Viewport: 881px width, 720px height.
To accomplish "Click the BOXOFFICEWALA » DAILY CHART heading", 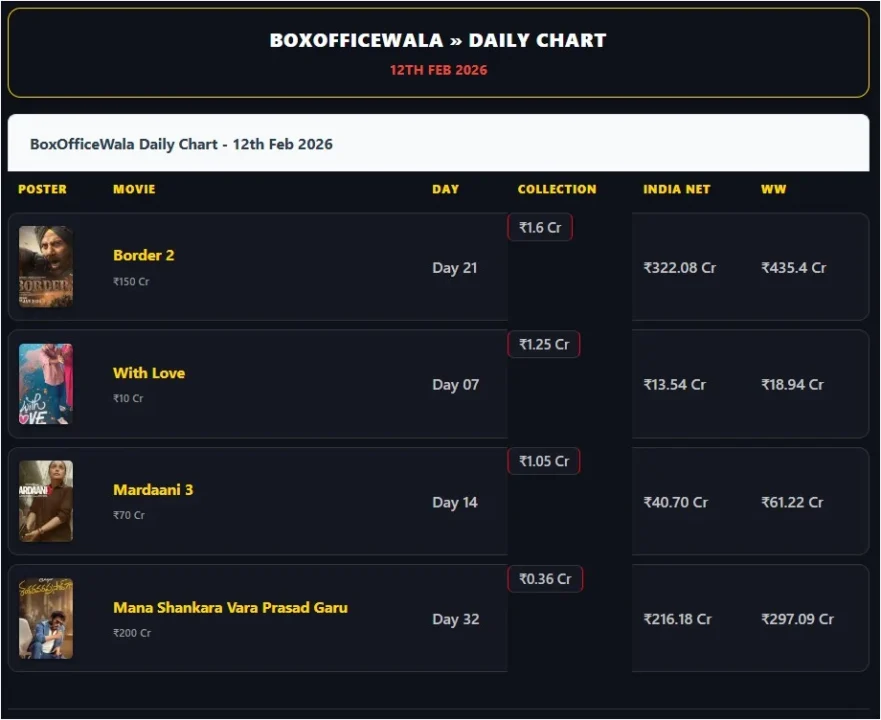I will [438, 41].
